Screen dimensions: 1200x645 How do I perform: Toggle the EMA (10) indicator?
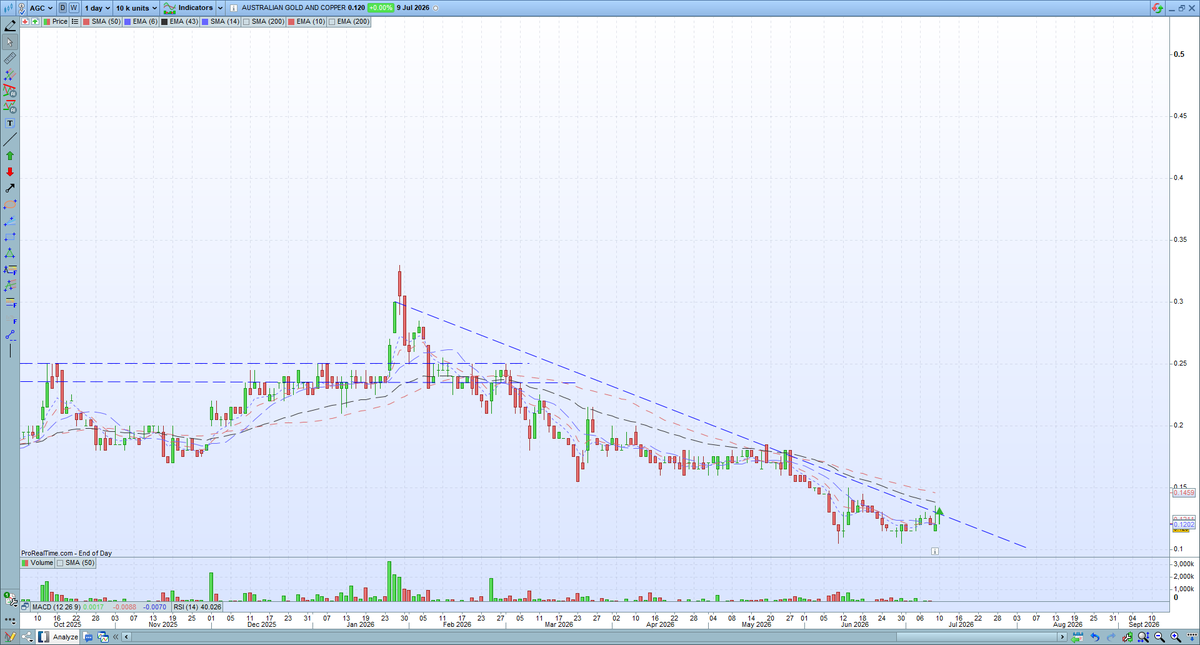pos(306,21)
